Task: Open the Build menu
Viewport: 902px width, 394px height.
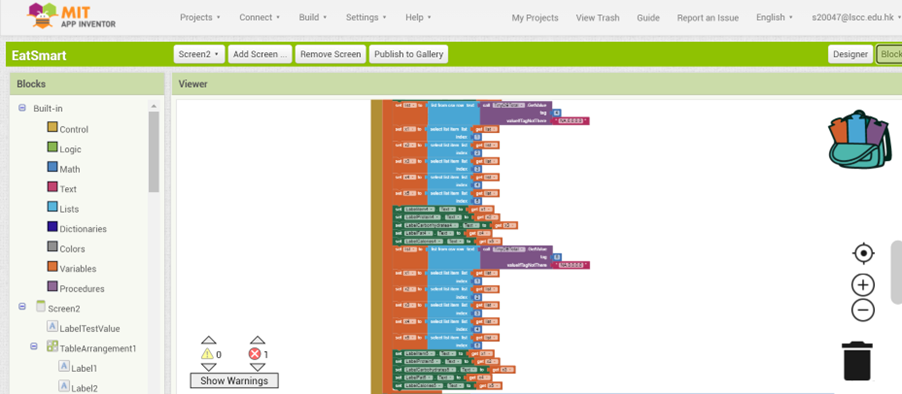Action: [313, 17]
